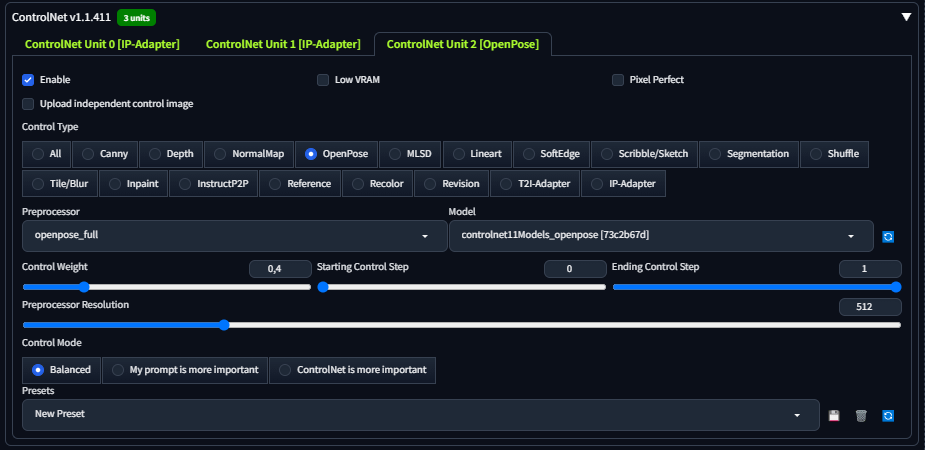Viewport: 925px width, 450px height.
Task: Select the Shuffle control type
Action: point(834,154)
